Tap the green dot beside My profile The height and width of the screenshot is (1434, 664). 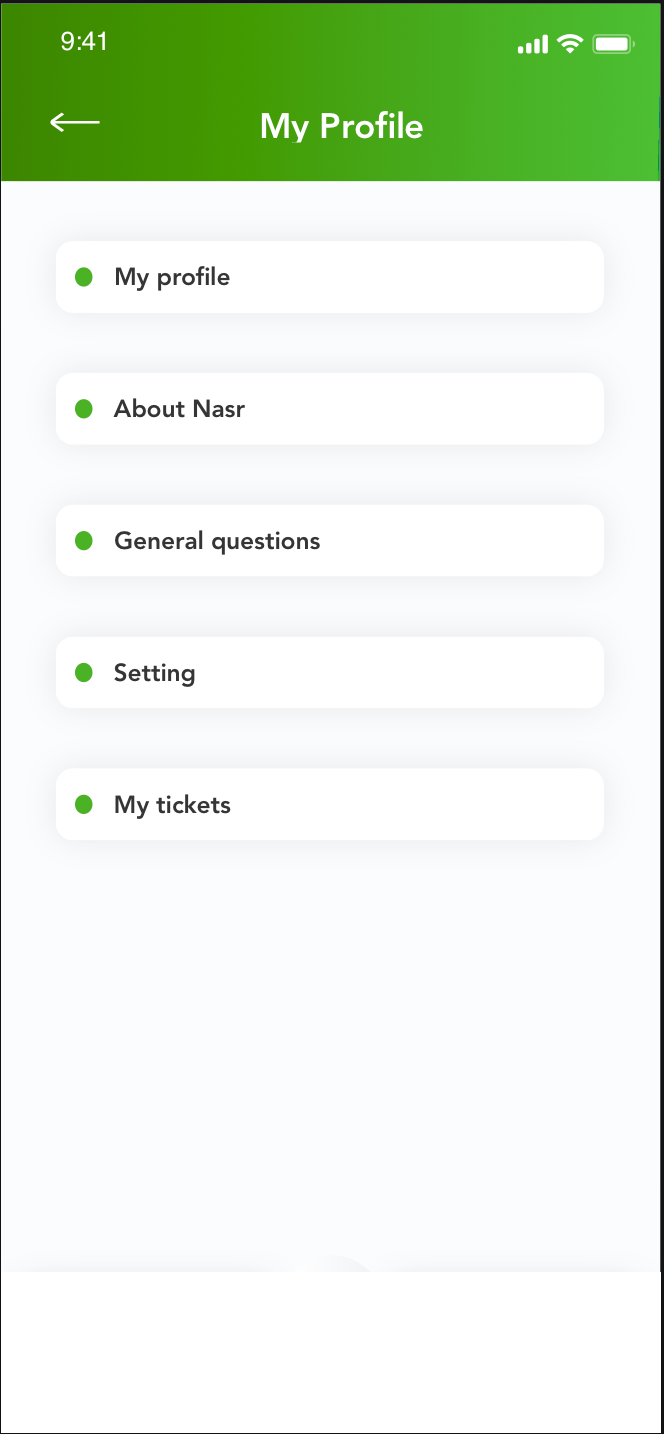click(84, 277)
